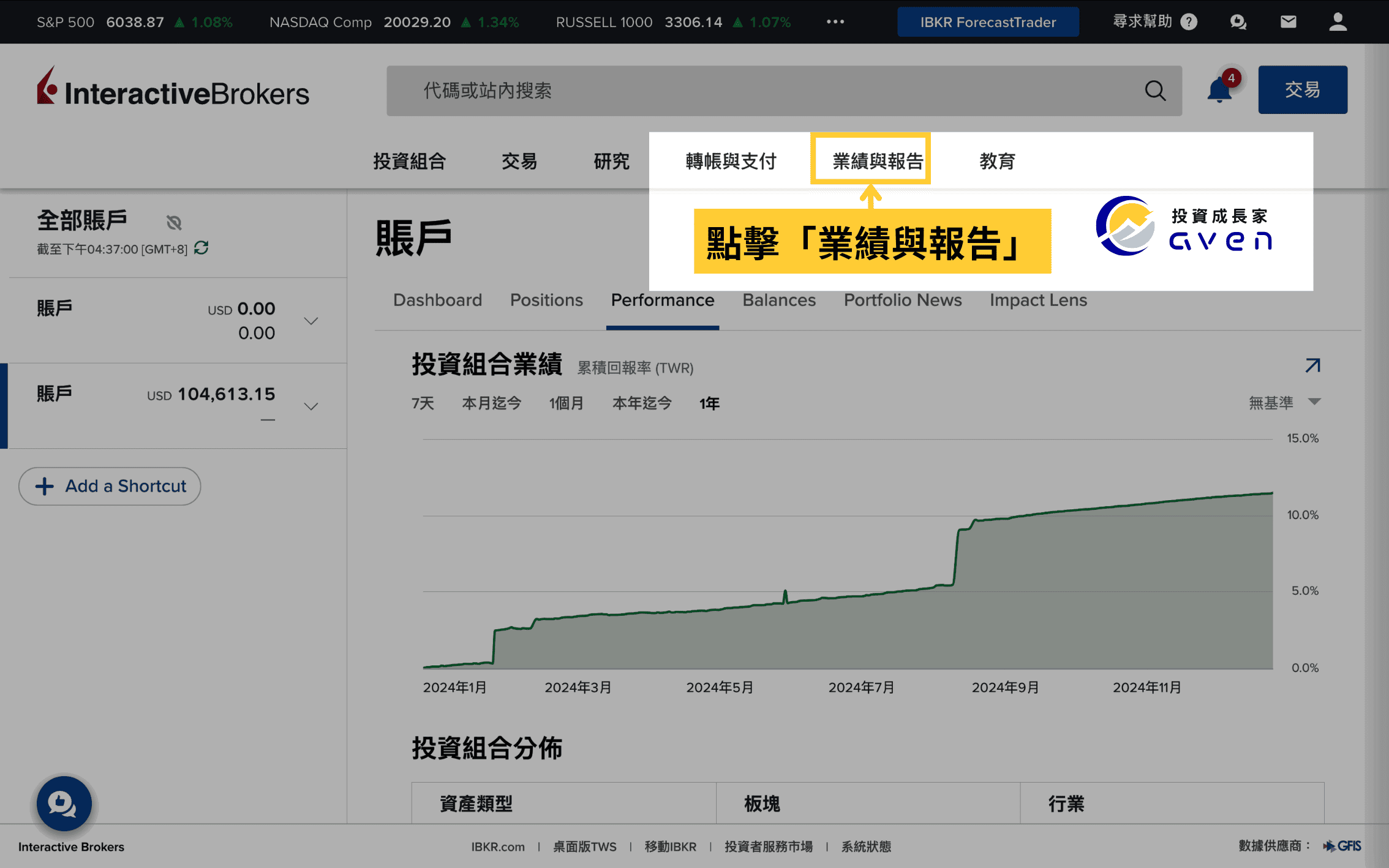1389x868 pixels.
Task: Open 研究 main menu
Action: click(612, 161)
